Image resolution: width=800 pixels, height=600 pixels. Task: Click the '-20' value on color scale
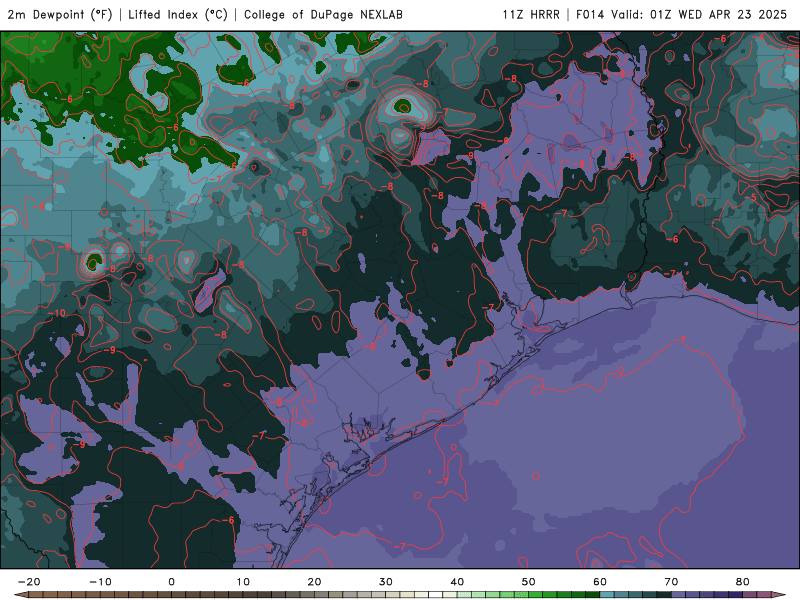click(x=29, y=582)
